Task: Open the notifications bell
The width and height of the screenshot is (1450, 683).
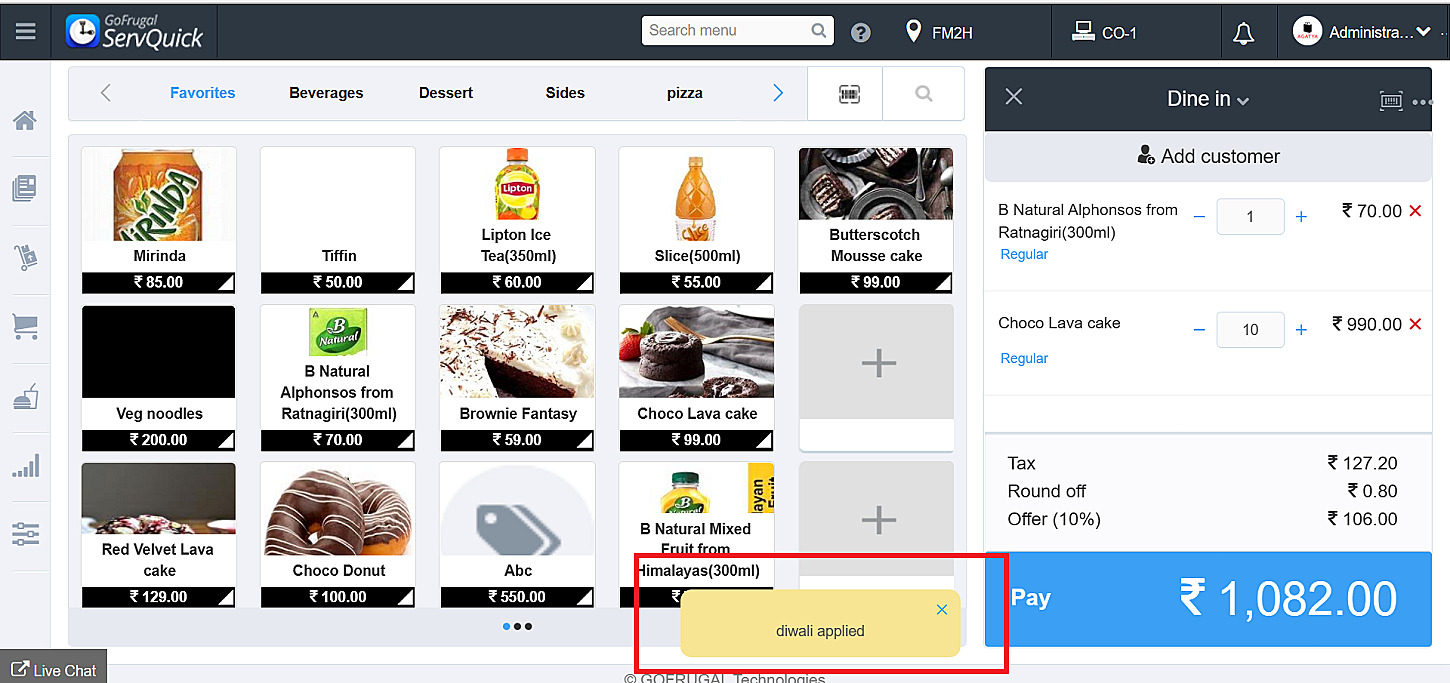Action: [x=1243, y=33]
